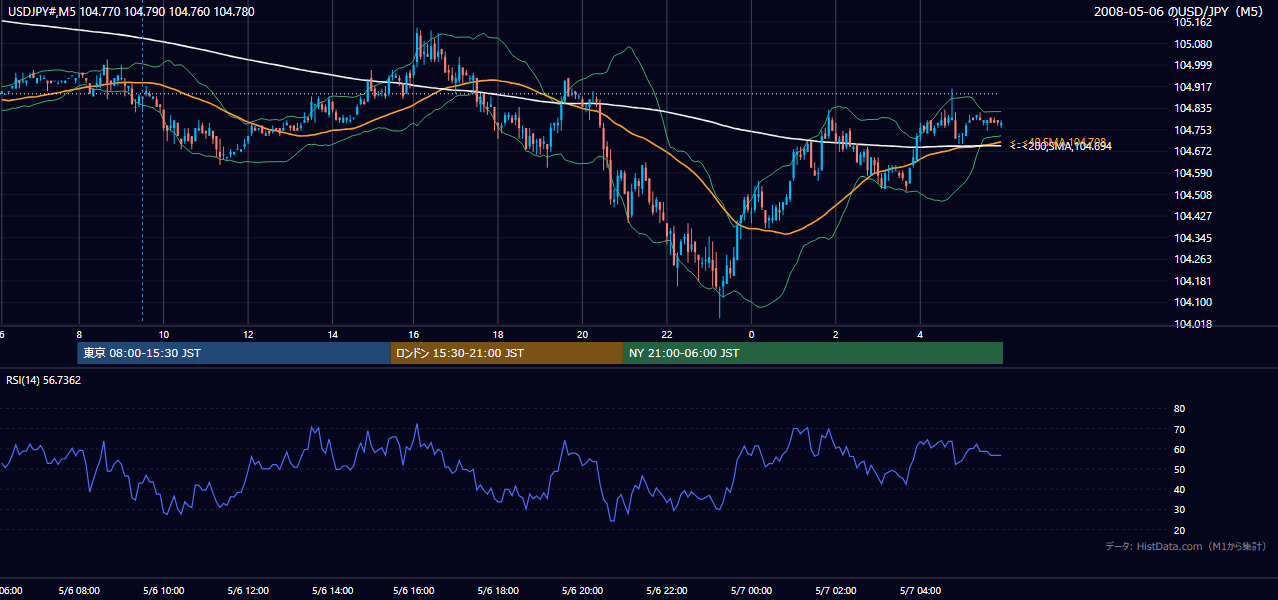Click the RSI 40 level label

(x=1179, y=490)
